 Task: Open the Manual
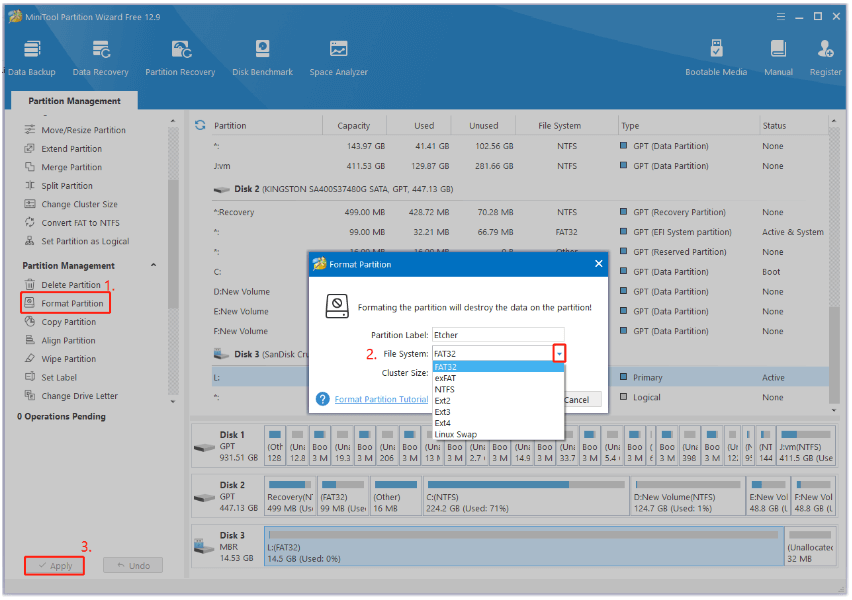point(778,58)
